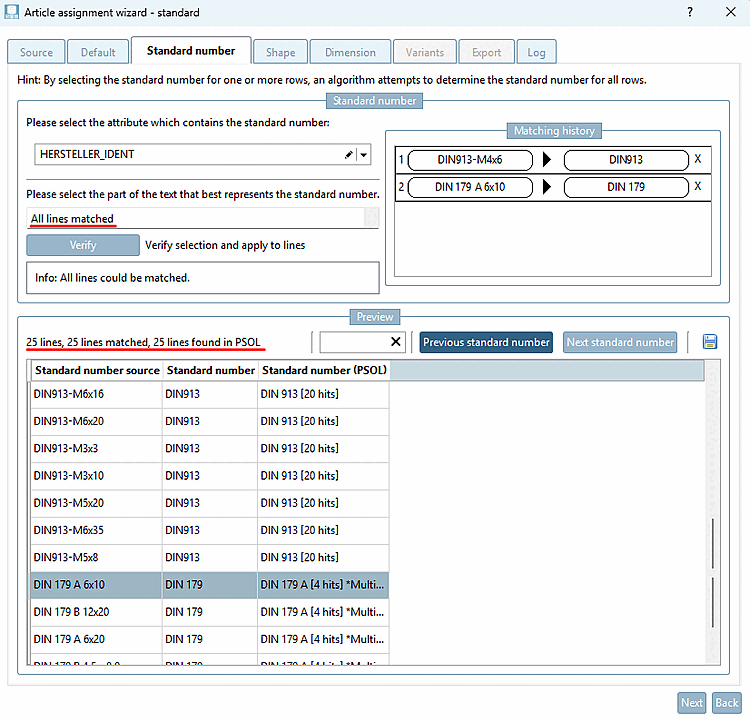Click the arrow icon in history row DIN913-M4x6
Image resolution: width=750 pixels, height=722 pixels.
tap(547, 159)
